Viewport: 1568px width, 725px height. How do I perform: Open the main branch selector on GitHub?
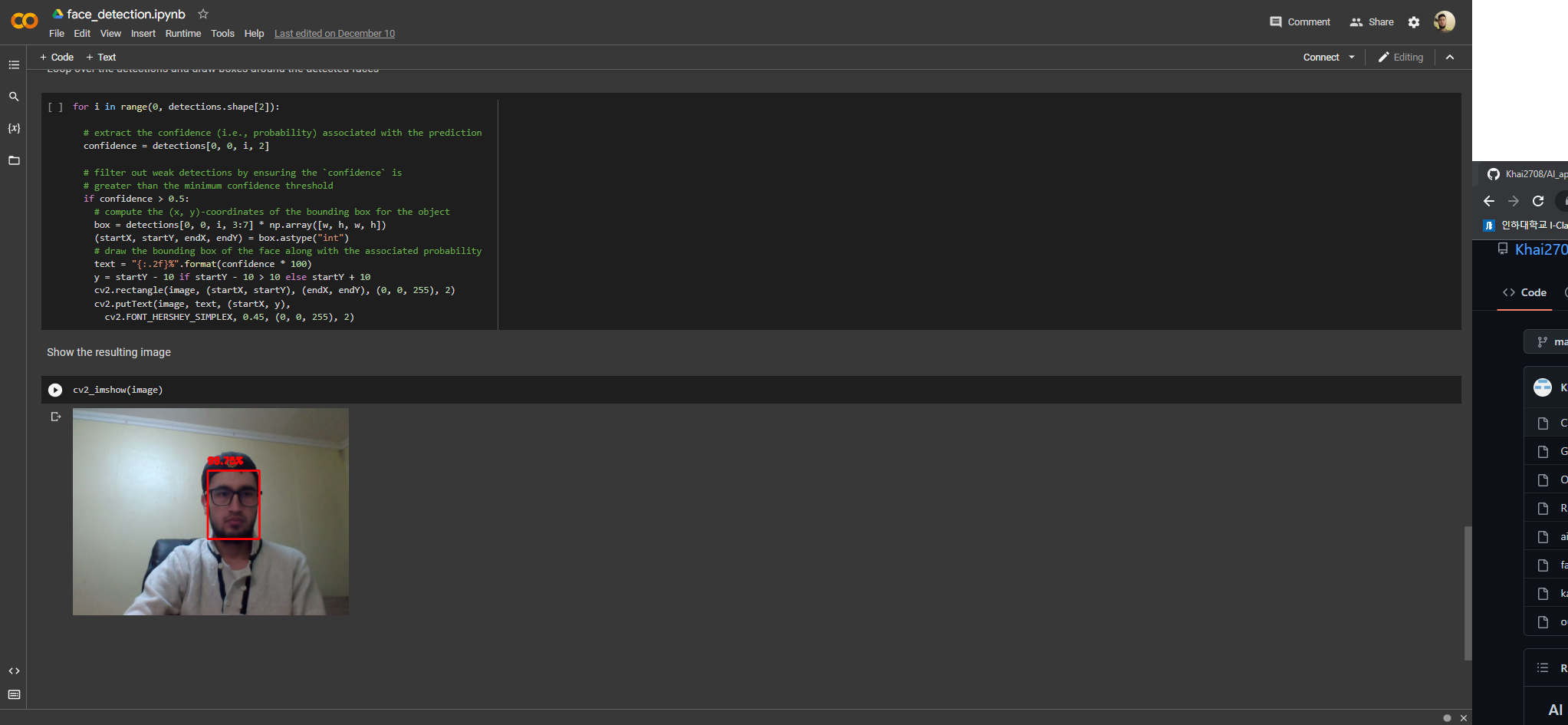tap(1550, 341)
